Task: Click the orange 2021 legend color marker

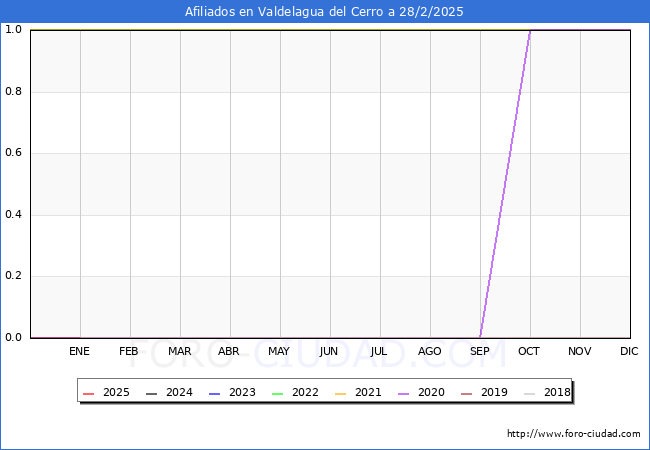Action: pos(341,394)
